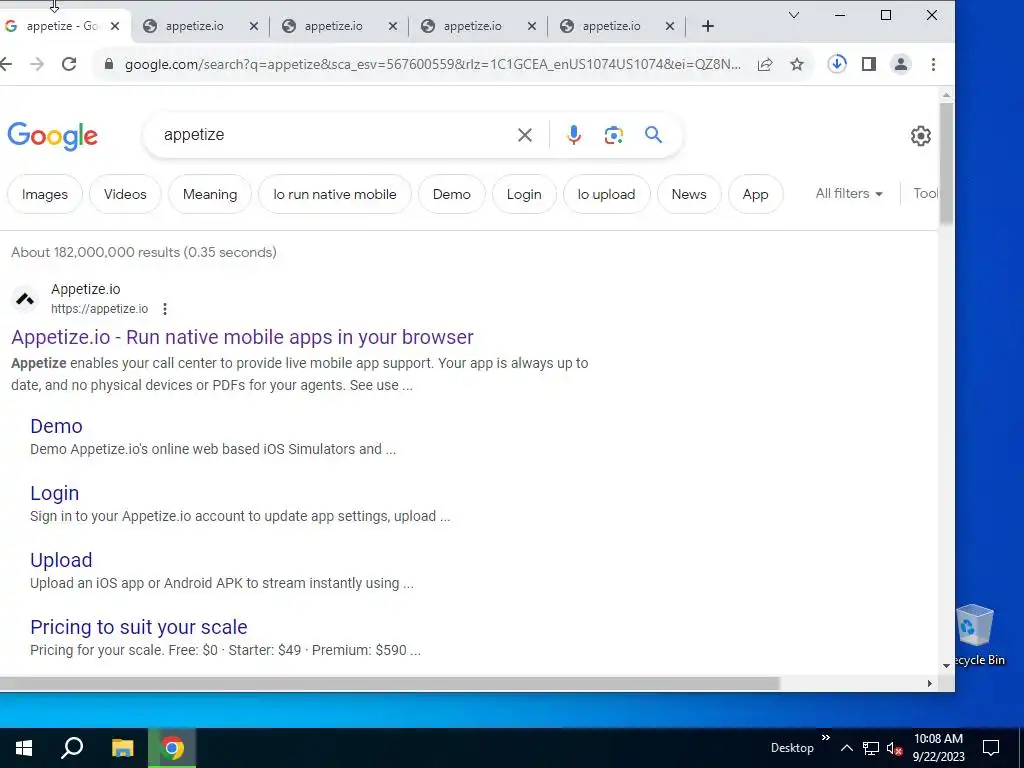The width and height of the screenshot is (1024, 768).
Task: Open File Explorer from the taskbar
Action: [x=122, y=748]
